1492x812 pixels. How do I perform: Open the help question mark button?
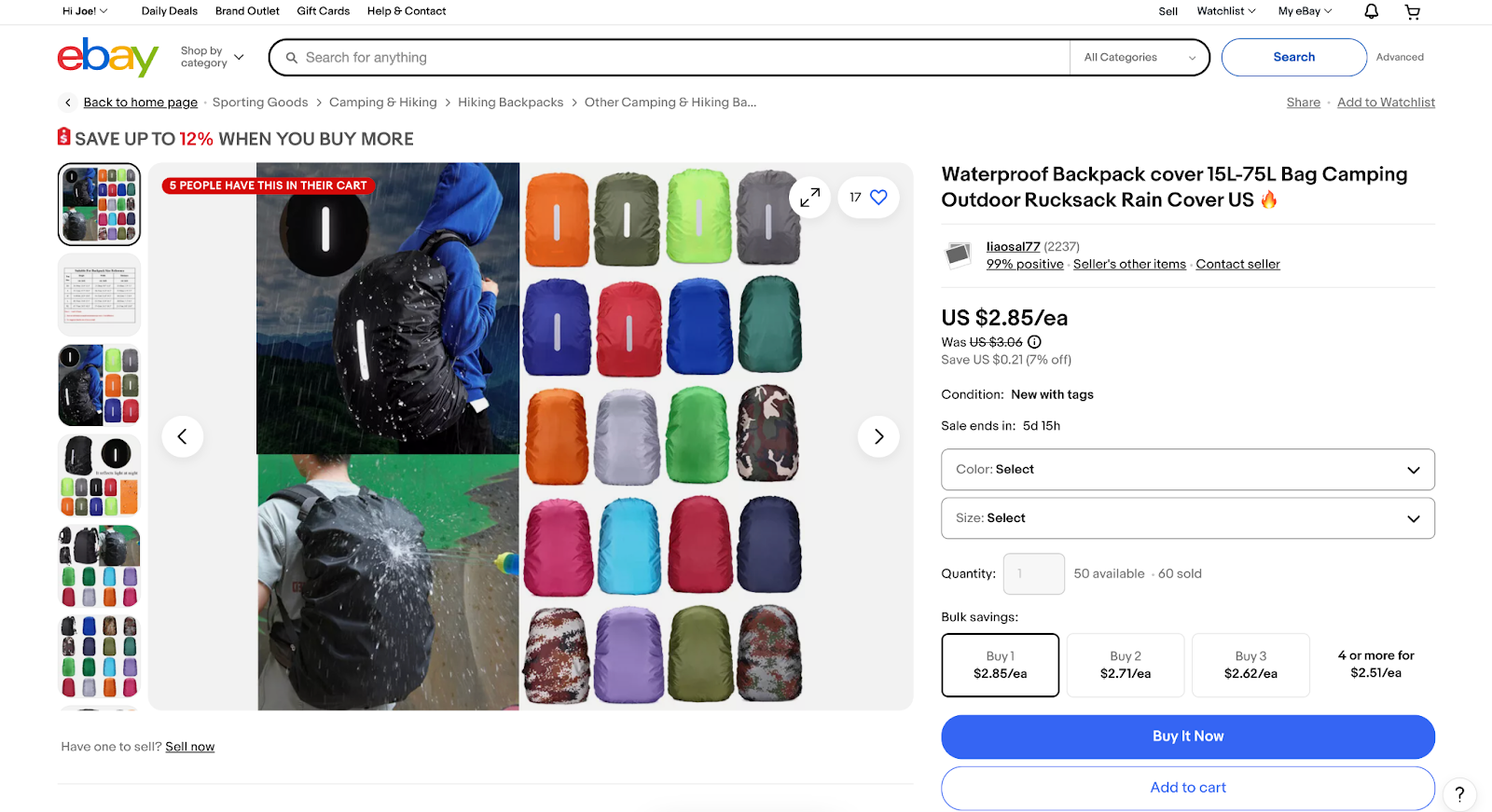click(x=1459, y=794)
